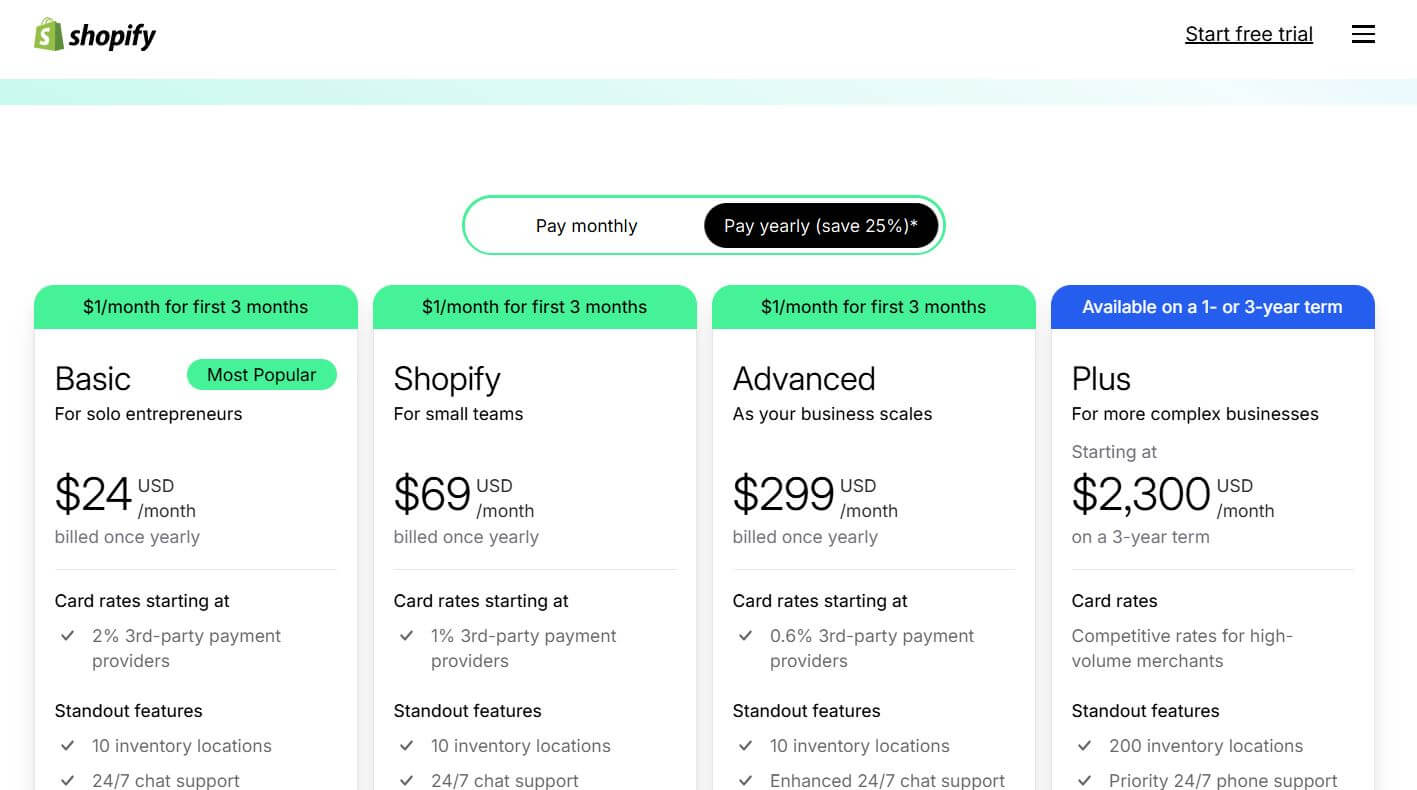Select the Pay yearly (save 25%) option
The width and height of the screenshot is (1417, 790).
coord(821,225)
